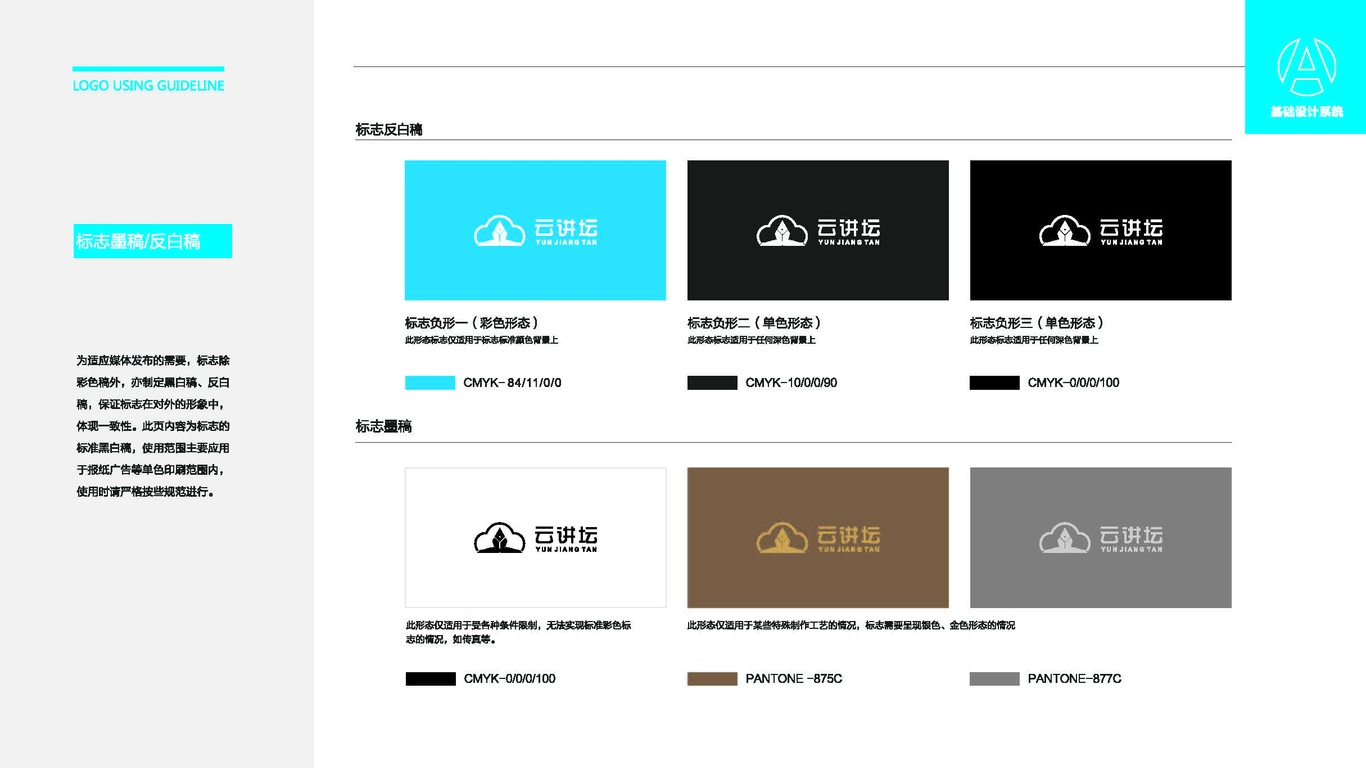Pick the black swatch under 标志负形三
The width and height of the screenshot is (1366, 768).
995,383
